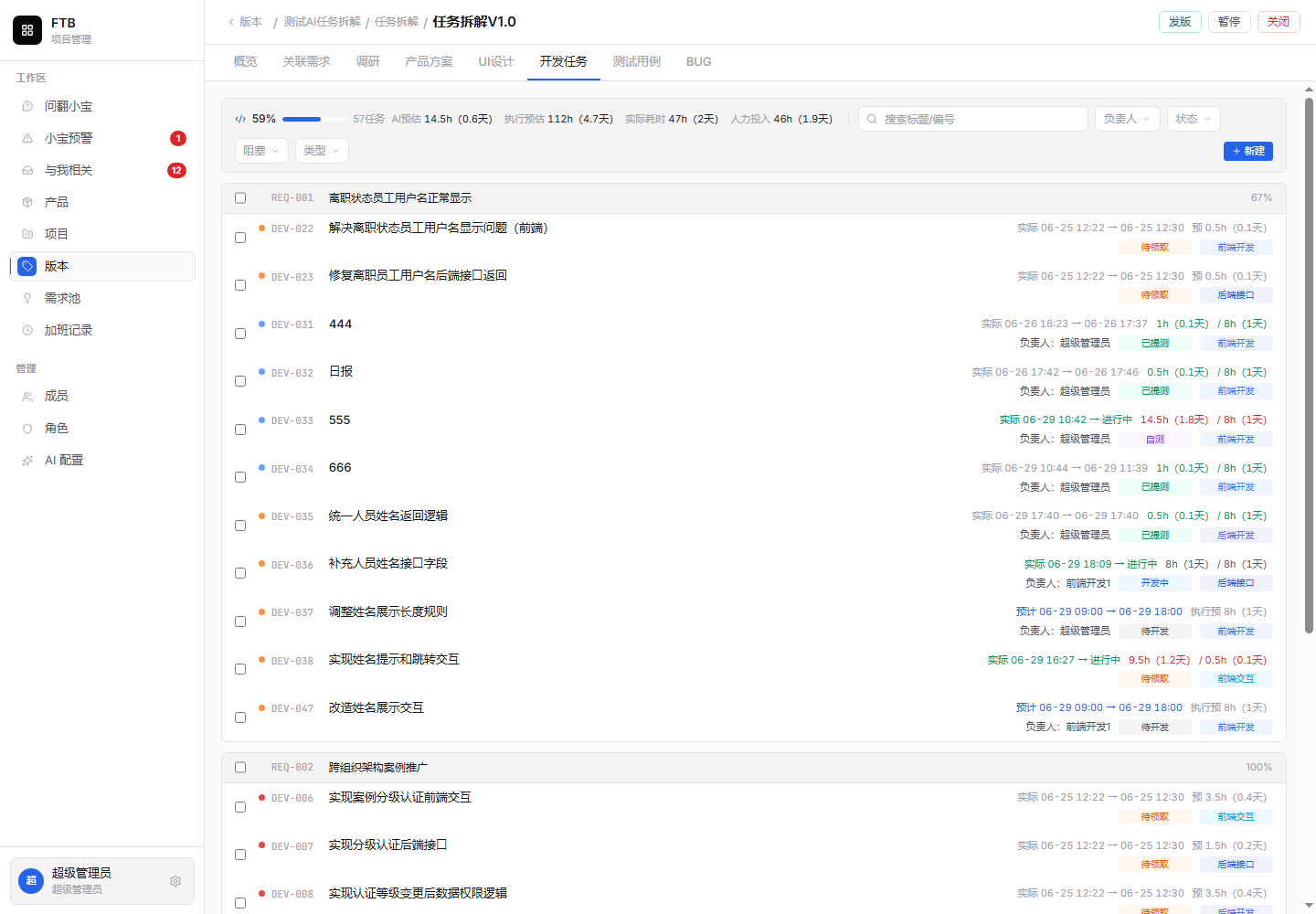1316x914 pixels.
Task: Click the 搜索标题/编号 search field
Action: point(973,119)
